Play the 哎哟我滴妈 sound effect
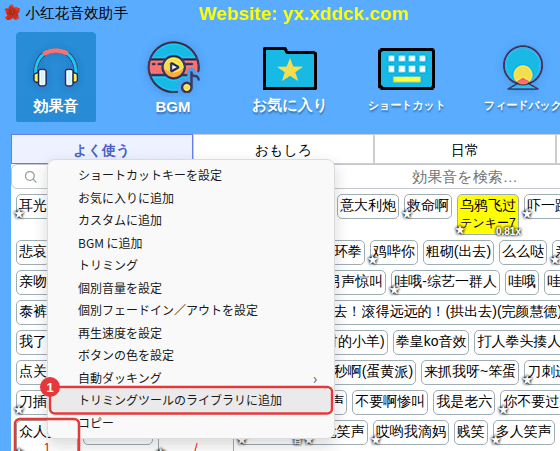The width and height of the screenshot is (560, 451). click(411, 432)
